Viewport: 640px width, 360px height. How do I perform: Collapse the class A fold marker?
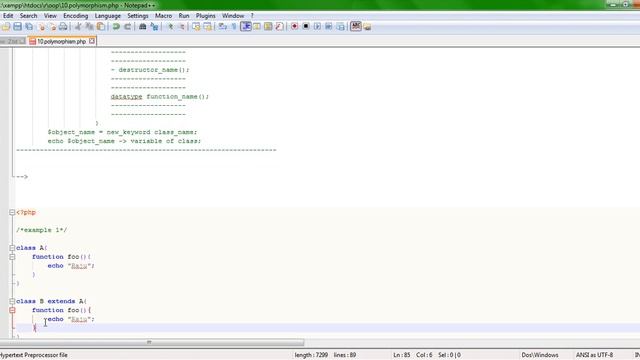(12, 248)
